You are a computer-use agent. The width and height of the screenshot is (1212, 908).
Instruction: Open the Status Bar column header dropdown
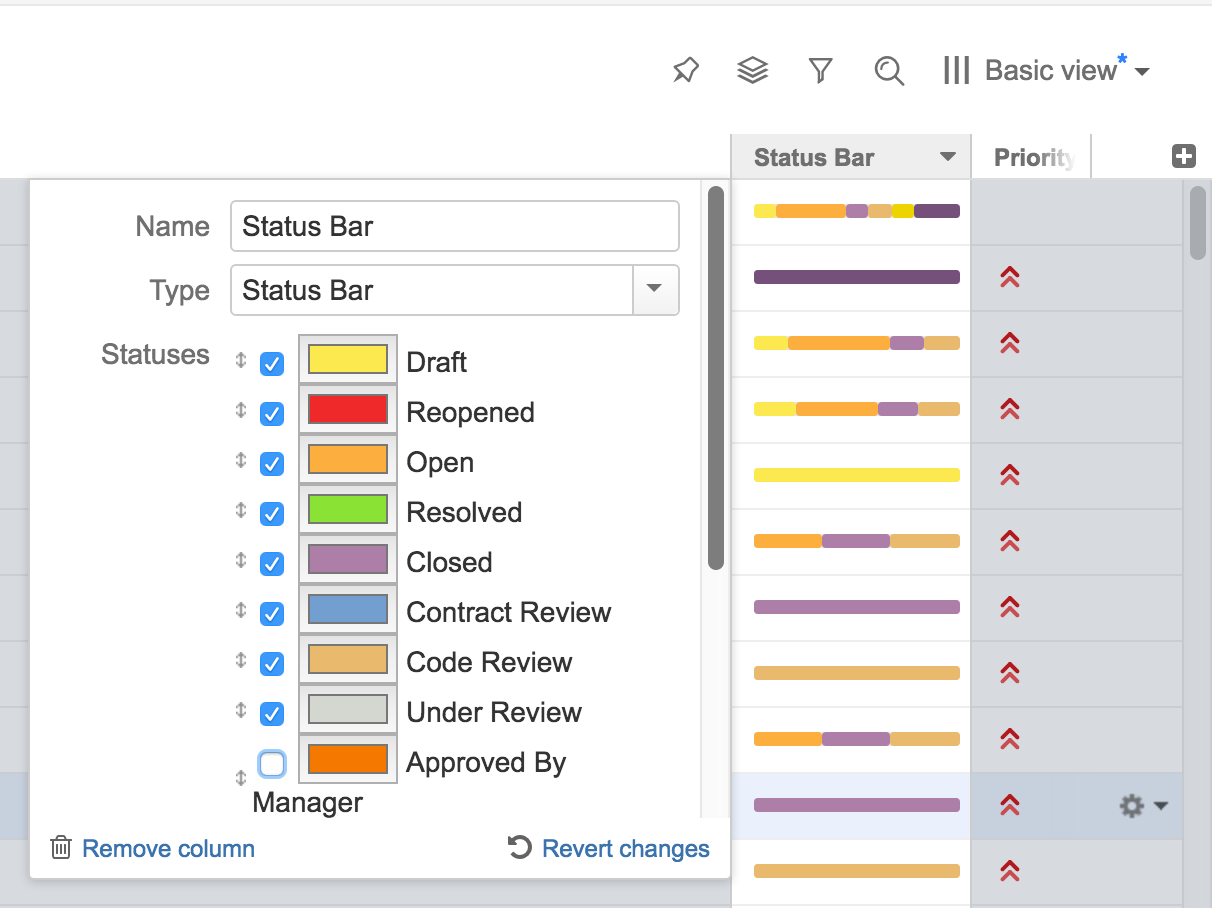[x=946, y=156]
